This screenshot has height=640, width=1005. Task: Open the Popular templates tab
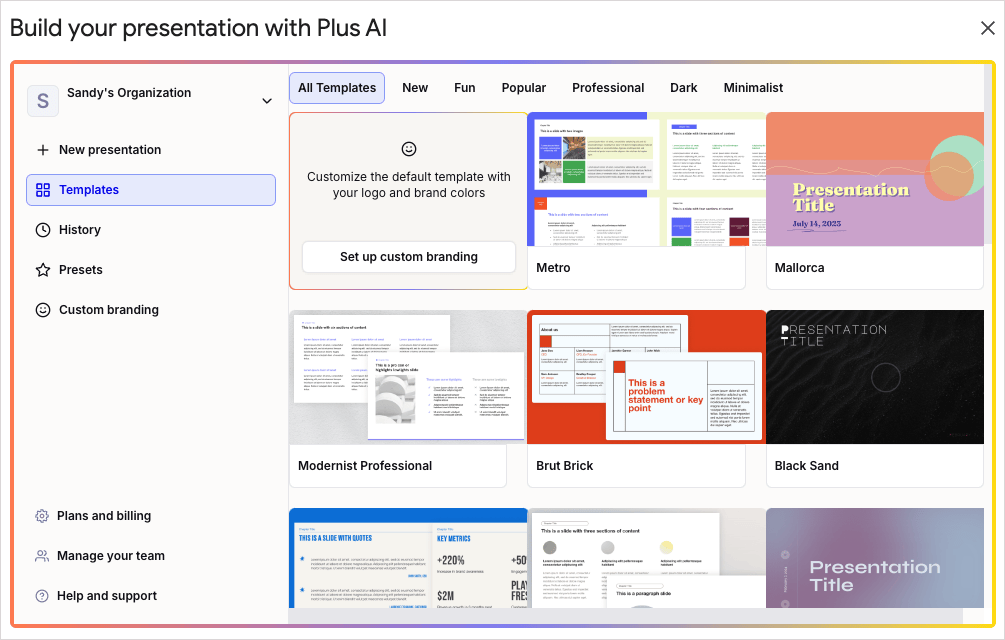pos(524,88)
